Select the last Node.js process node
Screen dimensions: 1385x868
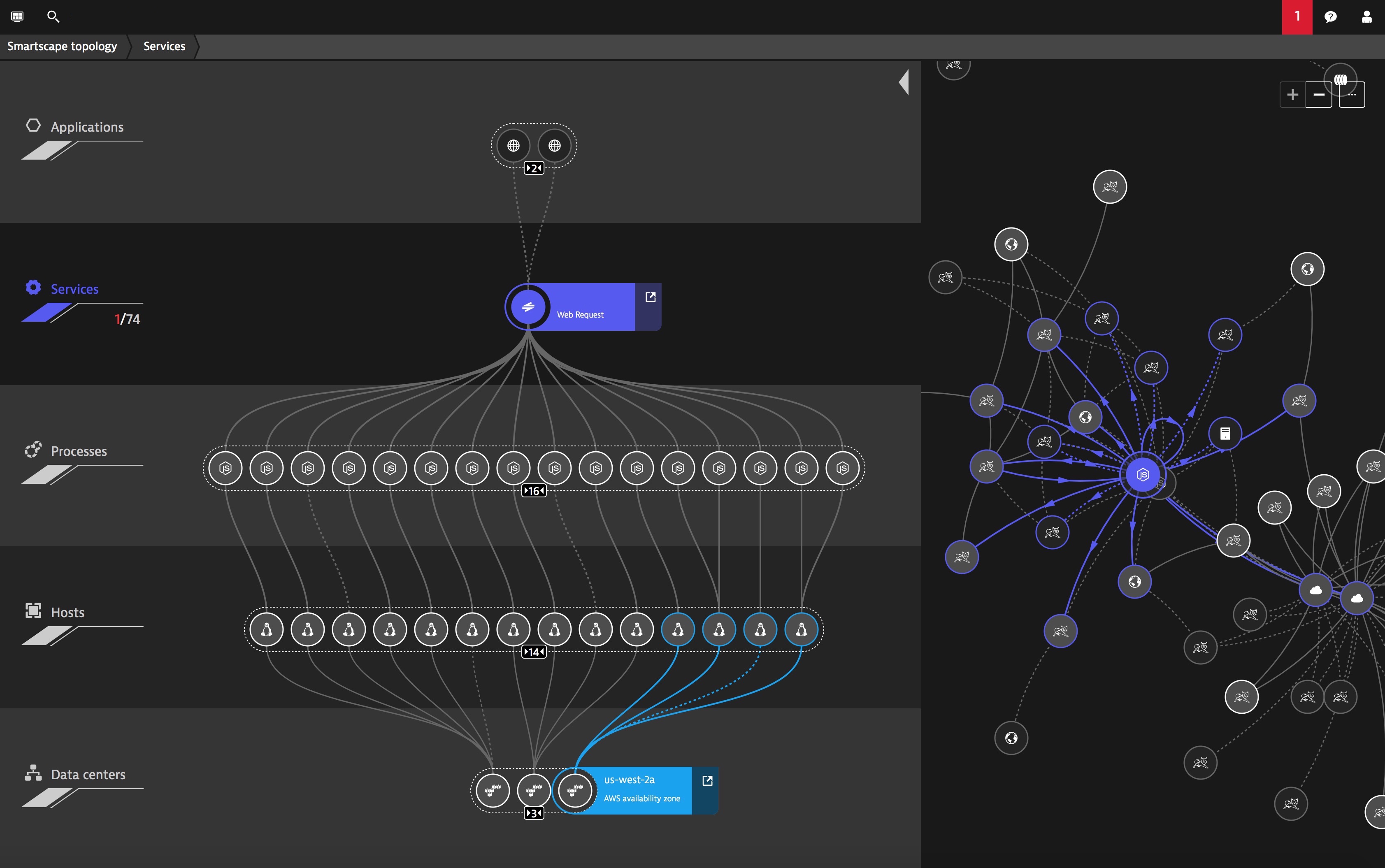click(842, 469)
